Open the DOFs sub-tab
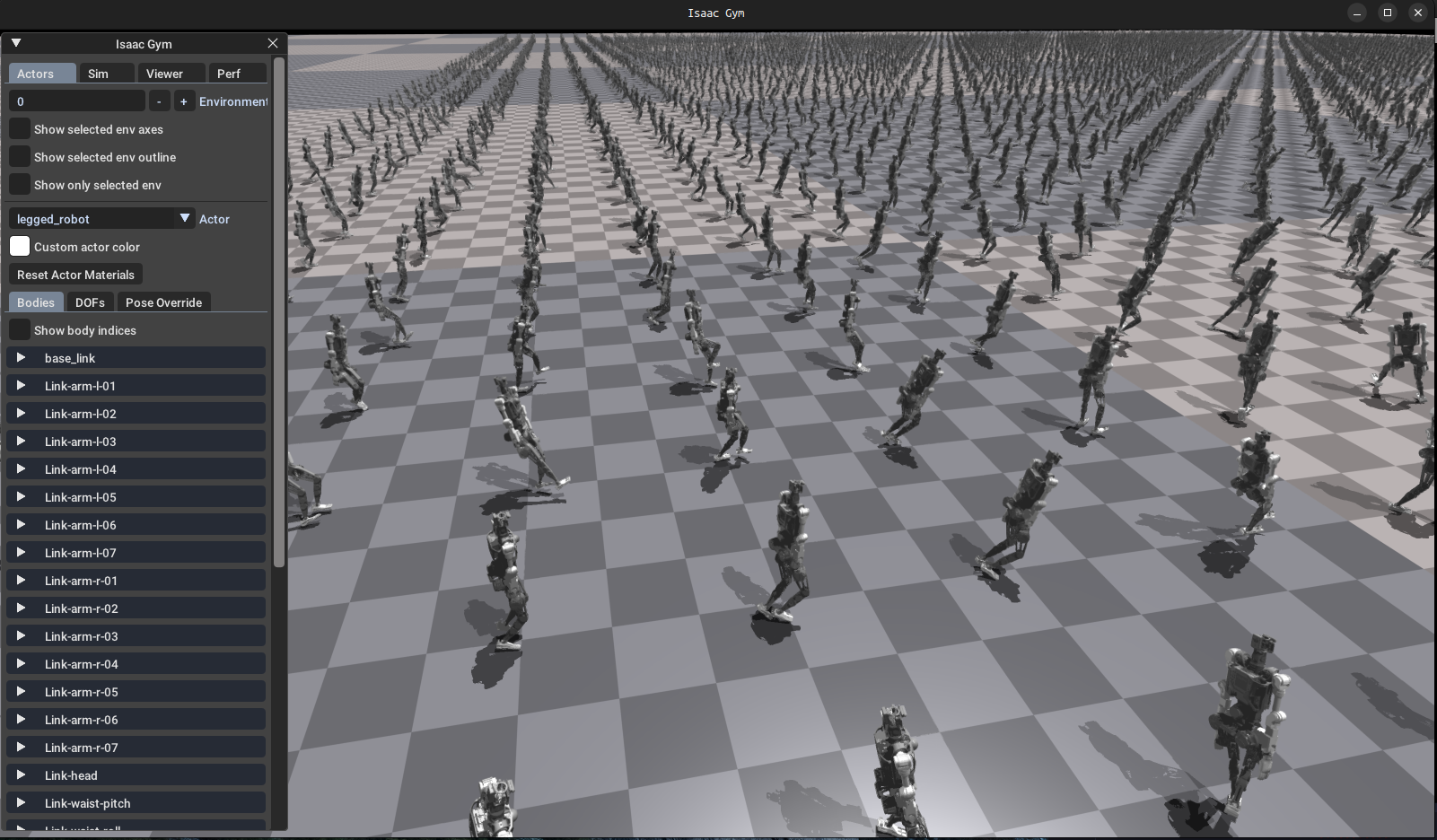Screen dimensions: 1437x840 (90, 302)
